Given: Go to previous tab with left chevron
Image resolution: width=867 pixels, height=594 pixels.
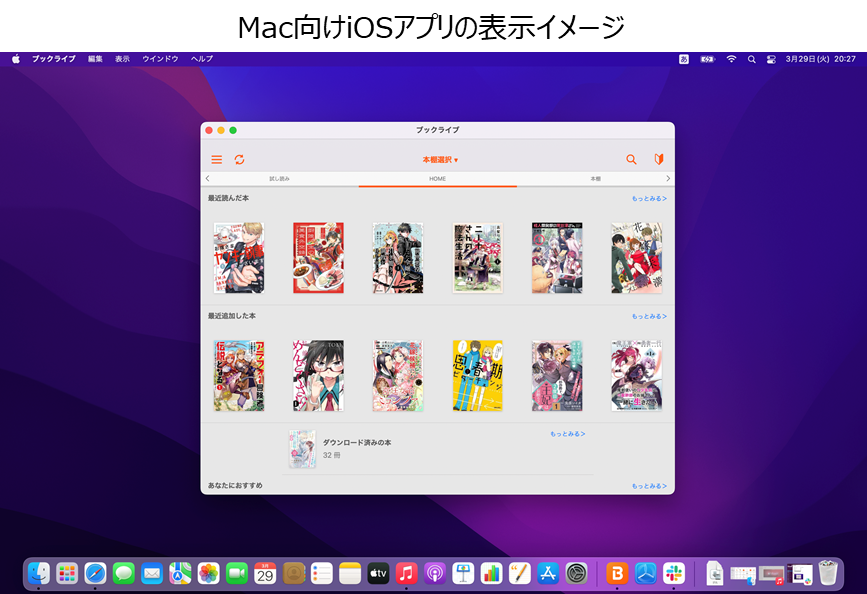Looking at the screenshot, I should point(207,178).
